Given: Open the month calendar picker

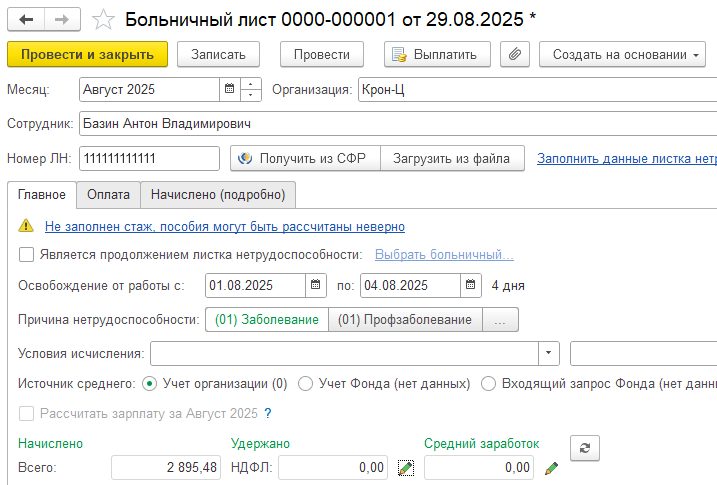Looking at the screenshot, I should (x=229, y=89).
